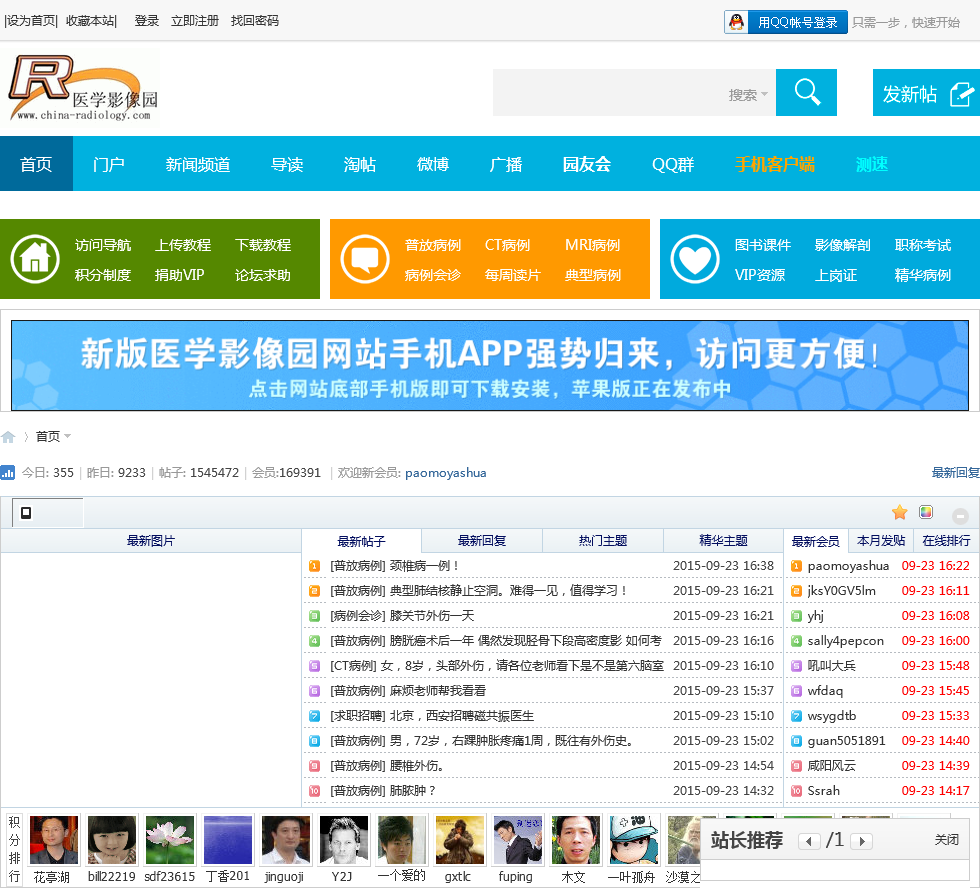Click the breadcrumb home icon
The image size is (980, 891).
point(8,436)
